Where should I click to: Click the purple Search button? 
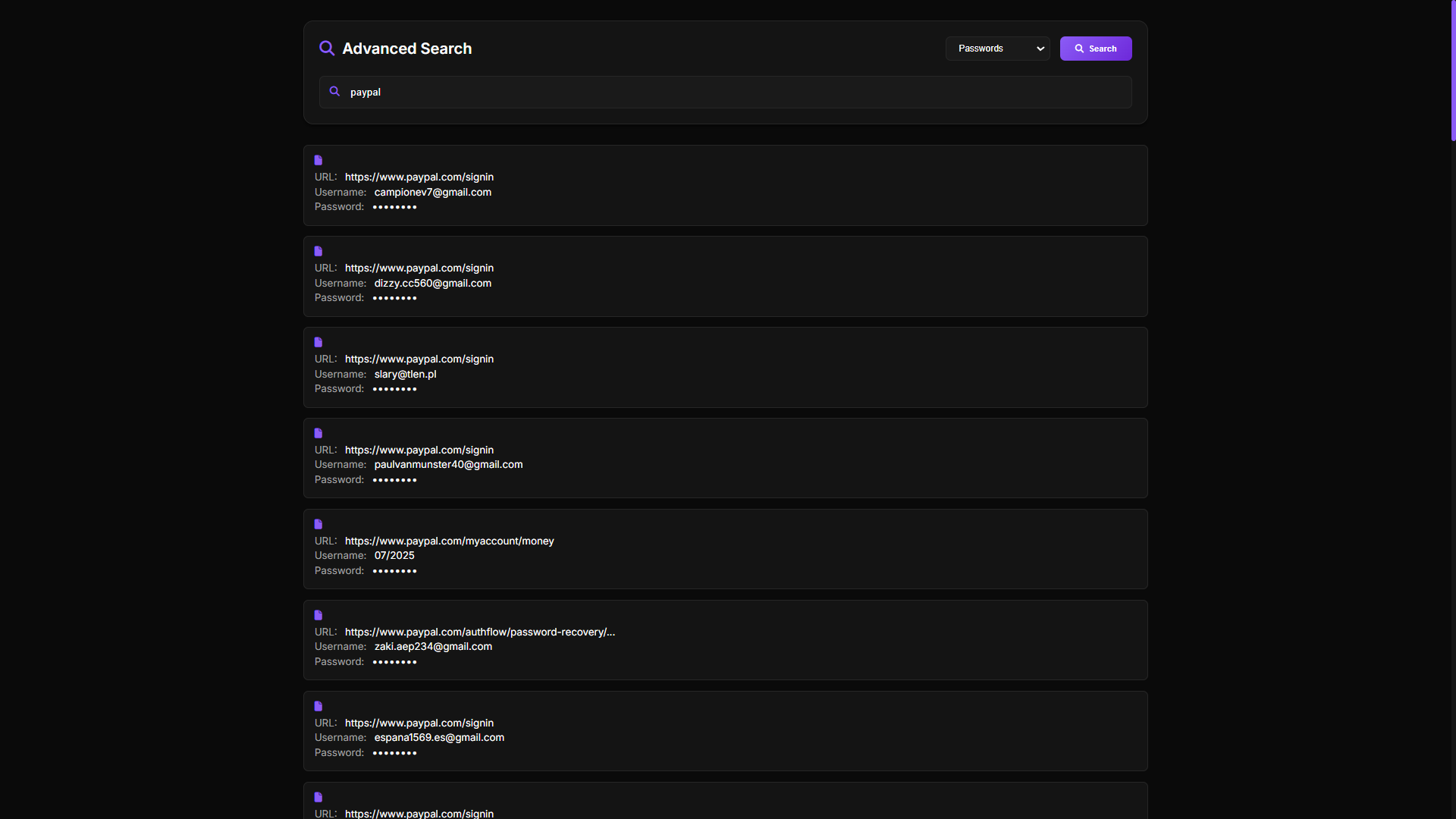1096,49
